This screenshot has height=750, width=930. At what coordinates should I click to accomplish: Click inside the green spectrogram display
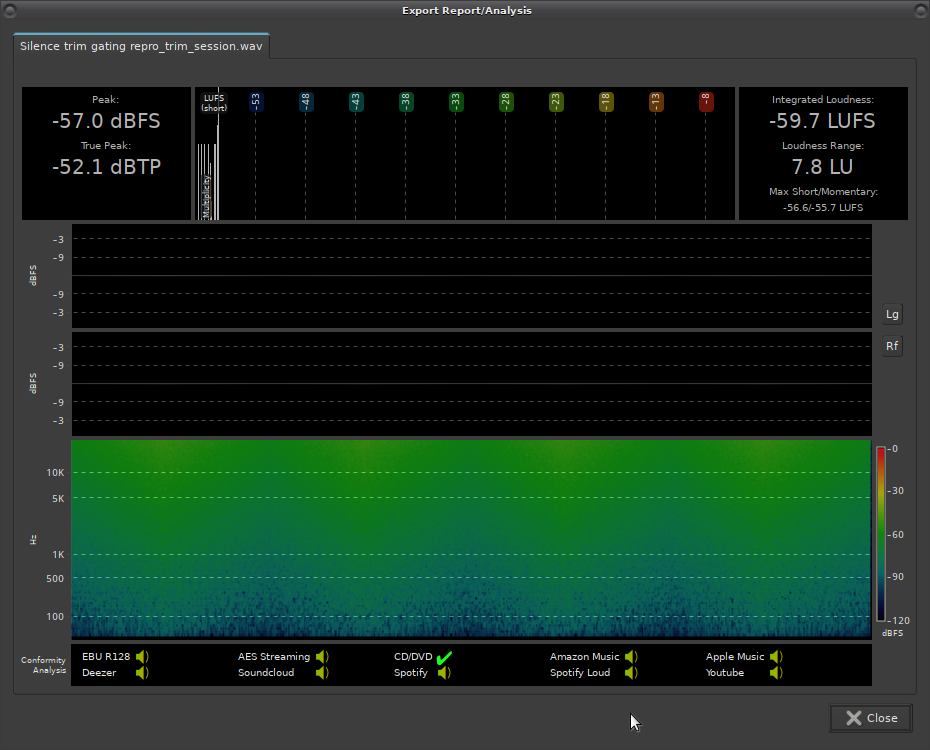click(x=470, y=538)
